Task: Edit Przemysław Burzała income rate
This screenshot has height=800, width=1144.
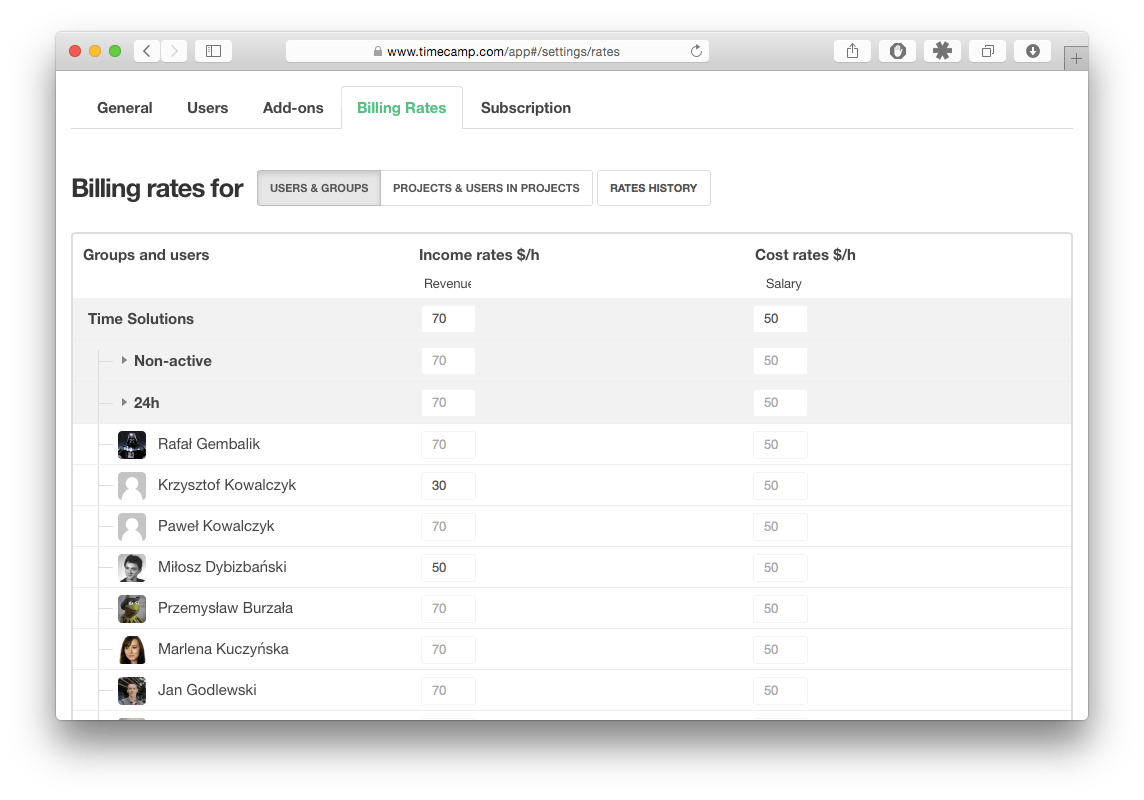Action: pyautogui.click(x=448, y=608)
